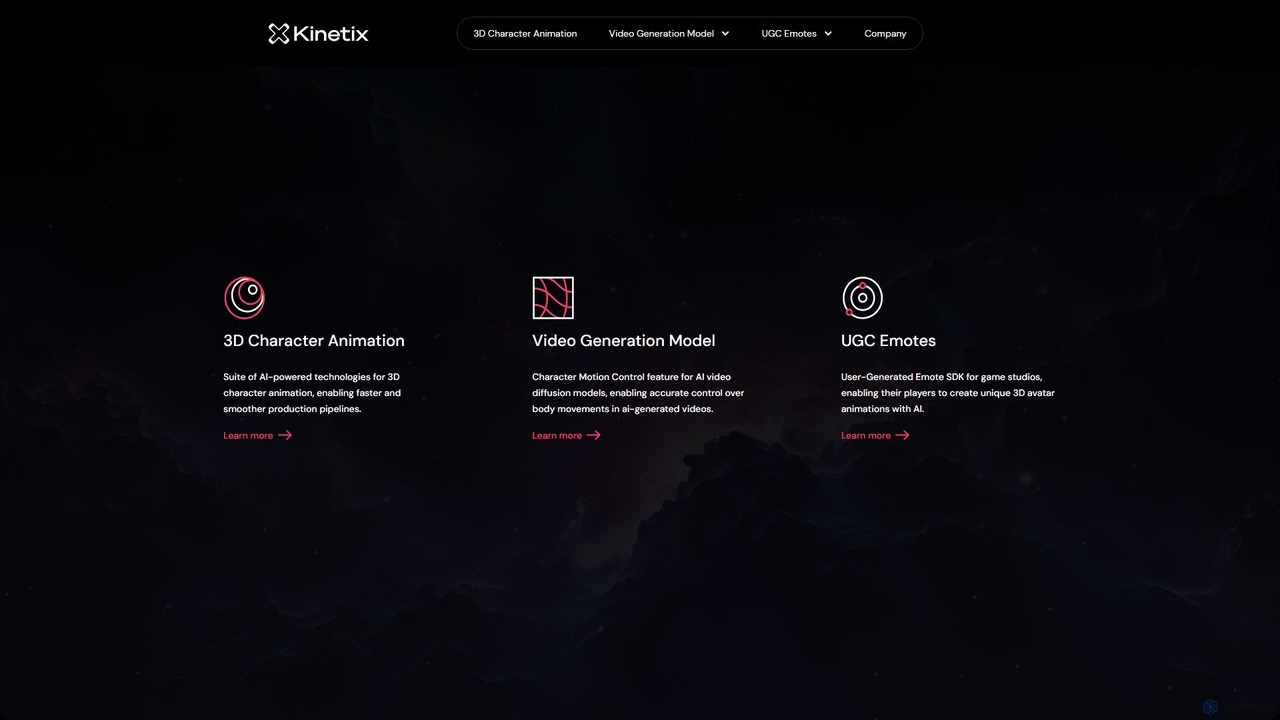Expand Video Generation Model dropdown chevron
This screenshot has height=720, width=1280.
(725, 34)
